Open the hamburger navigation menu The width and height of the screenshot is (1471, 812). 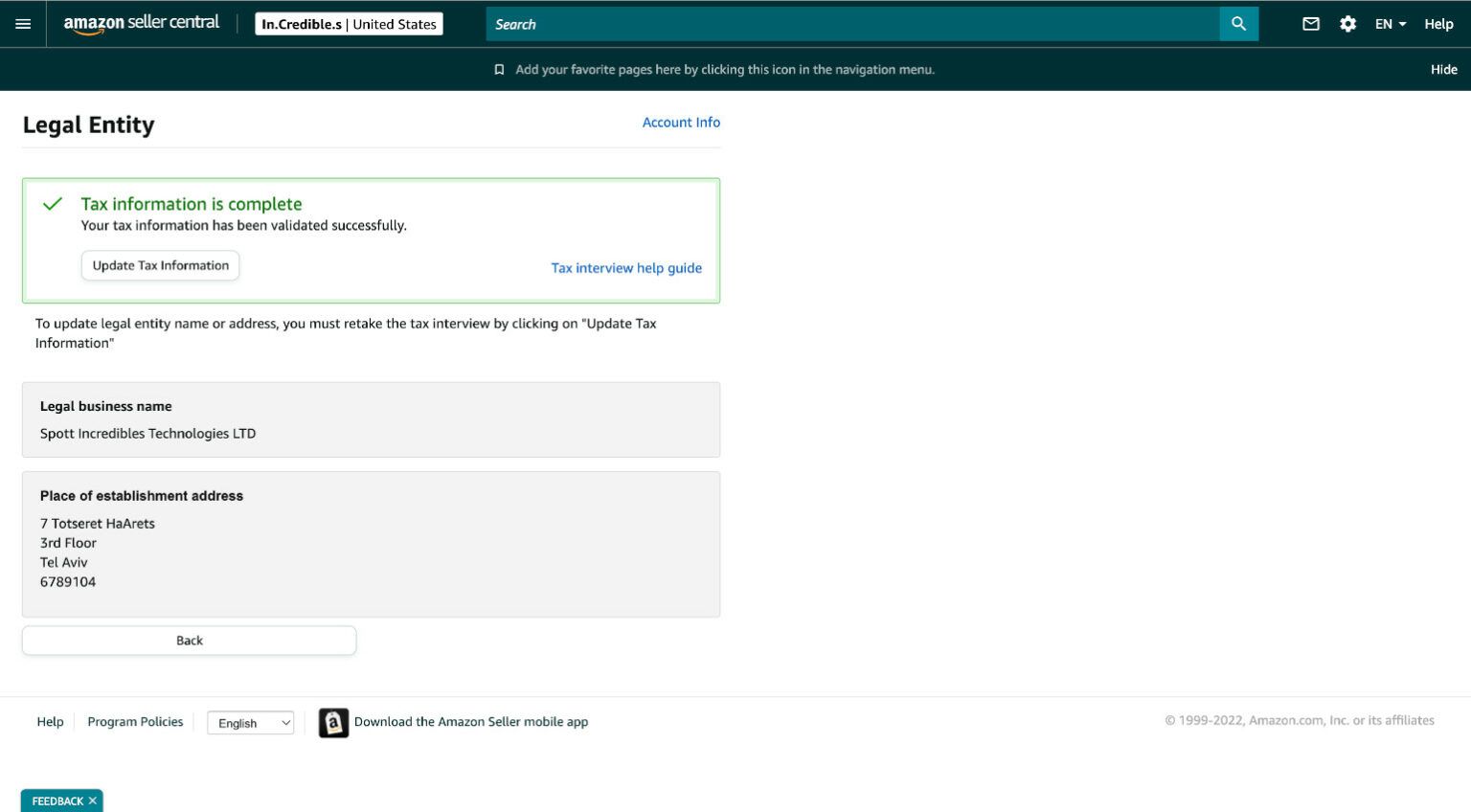23,24
